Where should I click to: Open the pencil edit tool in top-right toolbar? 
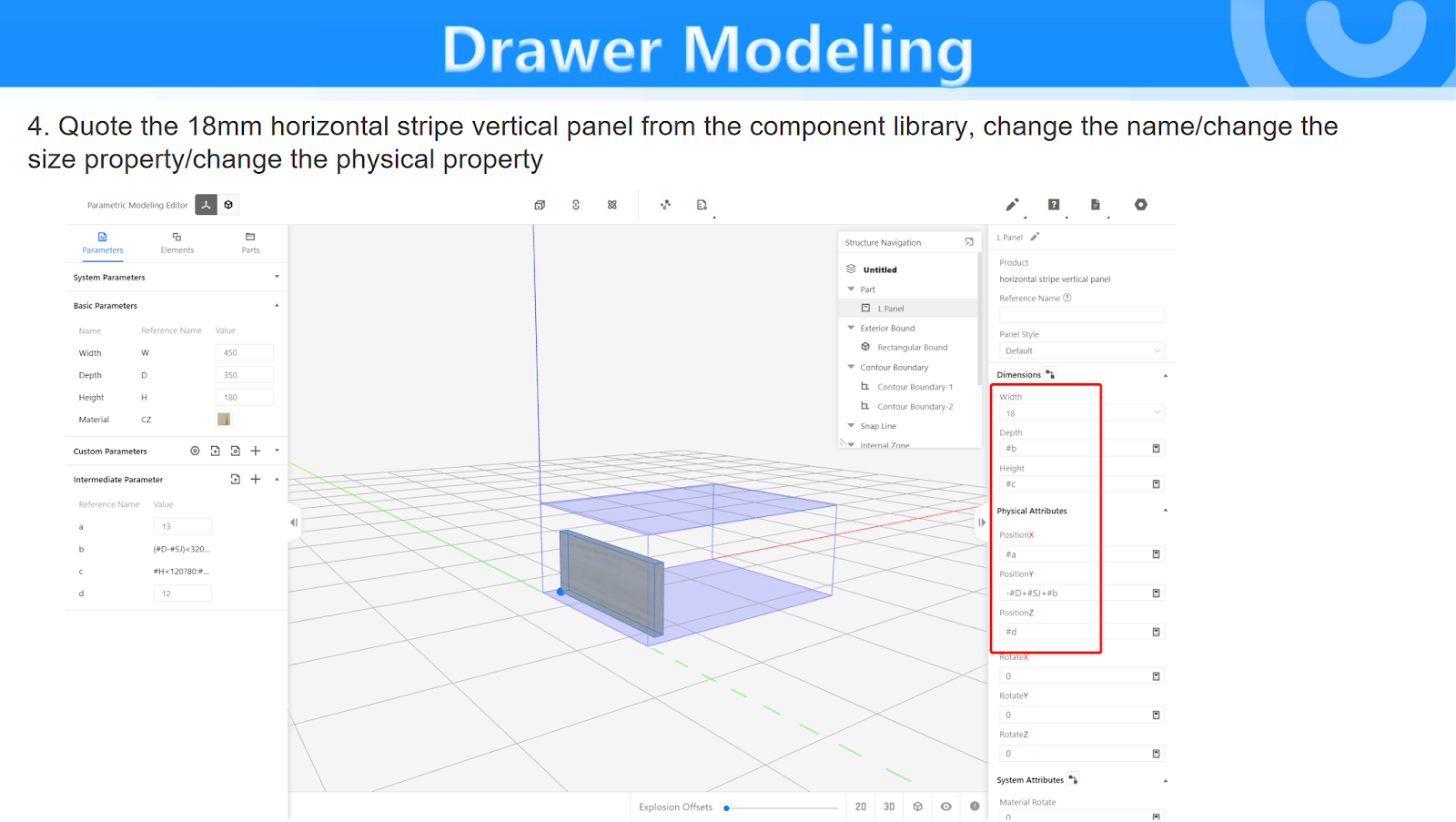click(x=1012, y=205)
